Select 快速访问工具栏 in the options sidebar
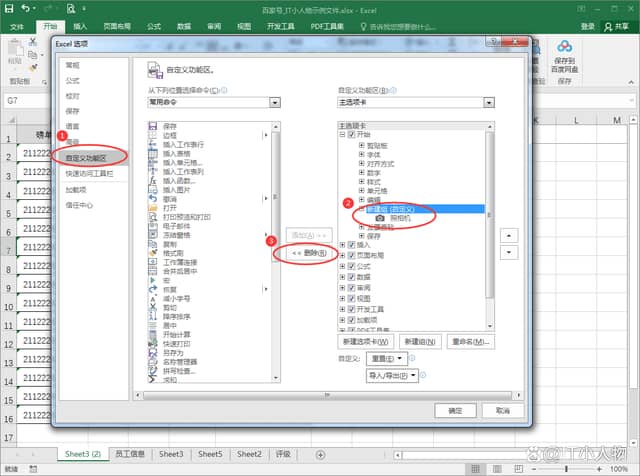Image resolution: width=640 pixels, height=476 pixels. click(x=89, y=173)
